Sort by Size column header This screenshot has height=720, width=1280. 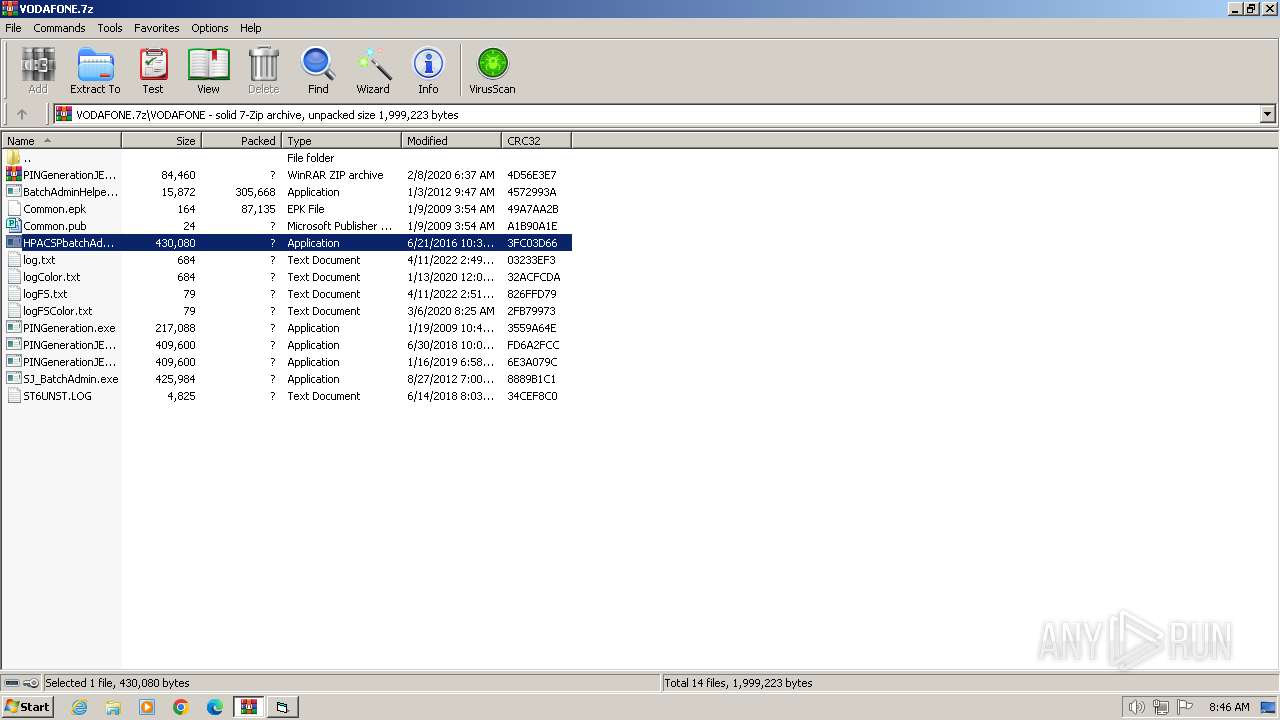pyautogui.click(x=161, y=141)
